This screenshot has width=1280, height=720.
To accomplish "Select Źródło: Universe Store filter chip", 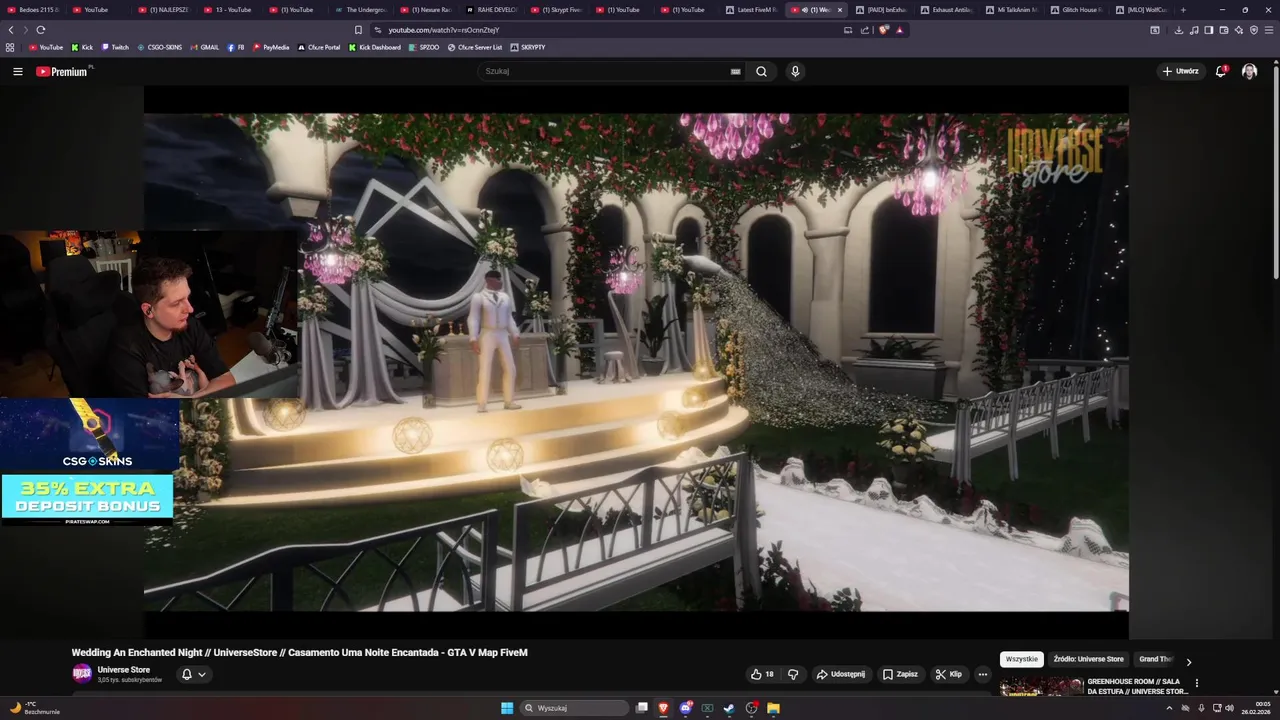I will [1088, 659].
